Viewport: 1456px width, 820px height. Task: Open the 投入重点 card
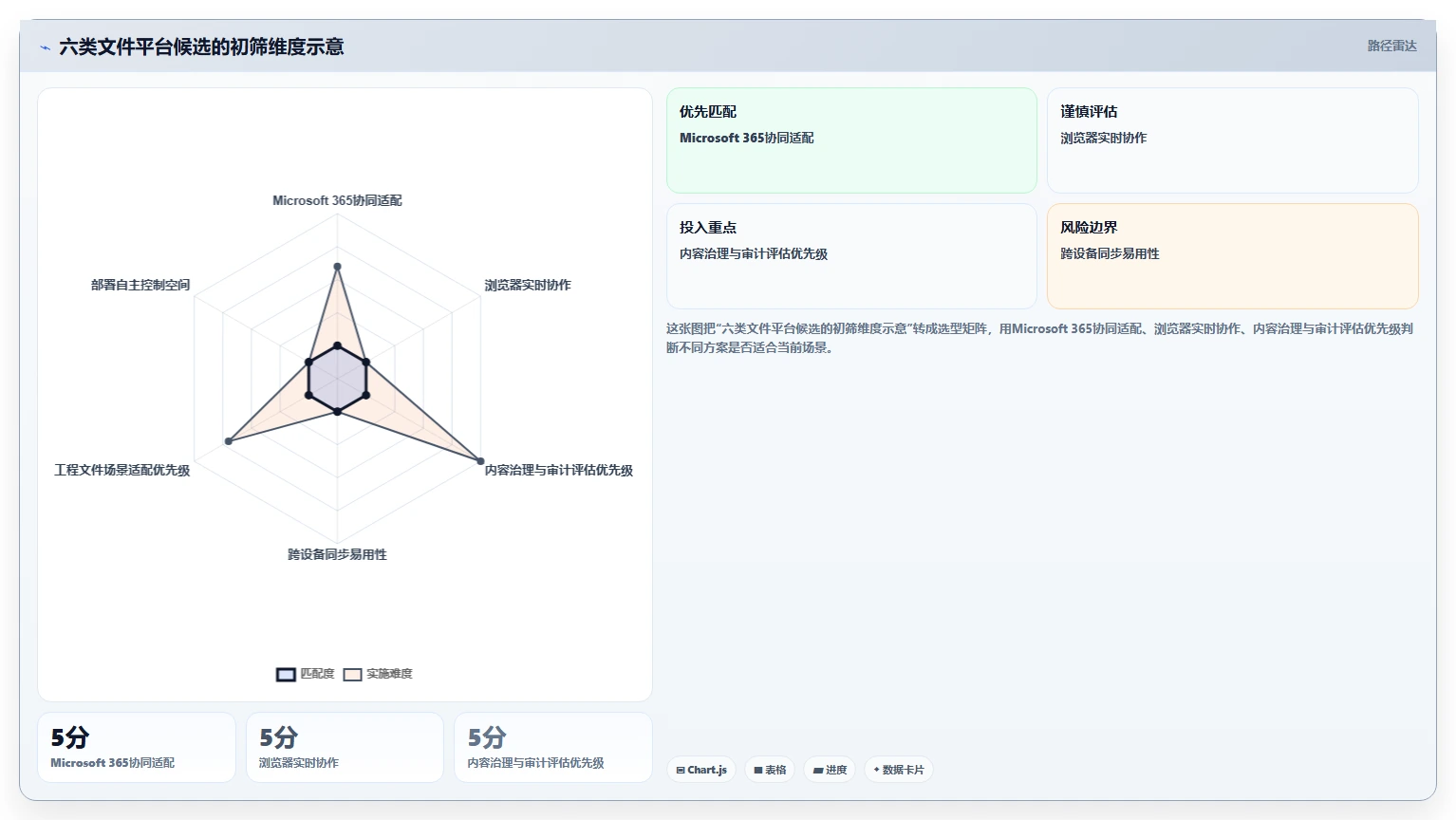pos(851,256)
